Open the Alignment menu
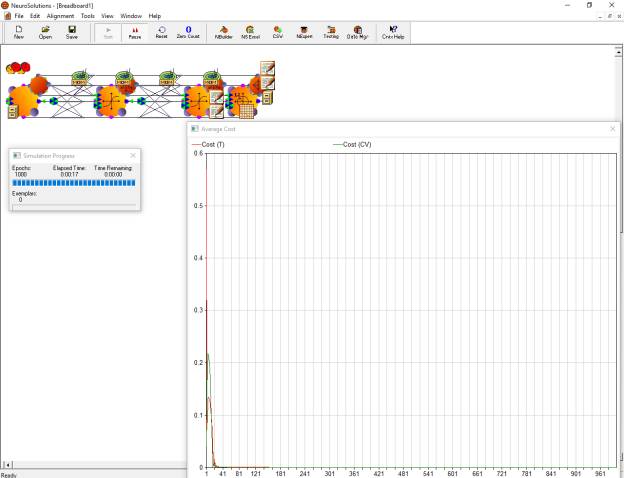Viewport: 624px width, 478px height. 60,16
